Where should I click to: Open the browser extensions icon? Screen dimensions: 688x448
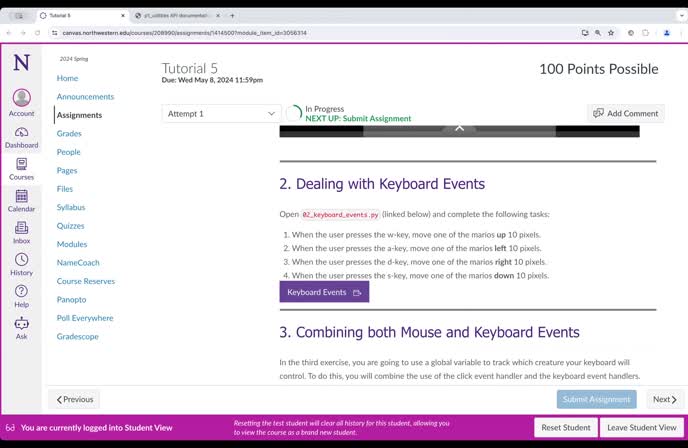point(645,33)
